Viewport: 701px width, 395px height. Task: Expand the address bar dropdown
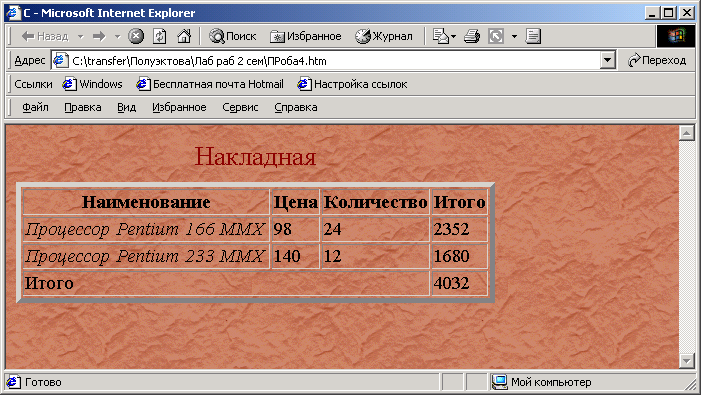pos(608,60)
